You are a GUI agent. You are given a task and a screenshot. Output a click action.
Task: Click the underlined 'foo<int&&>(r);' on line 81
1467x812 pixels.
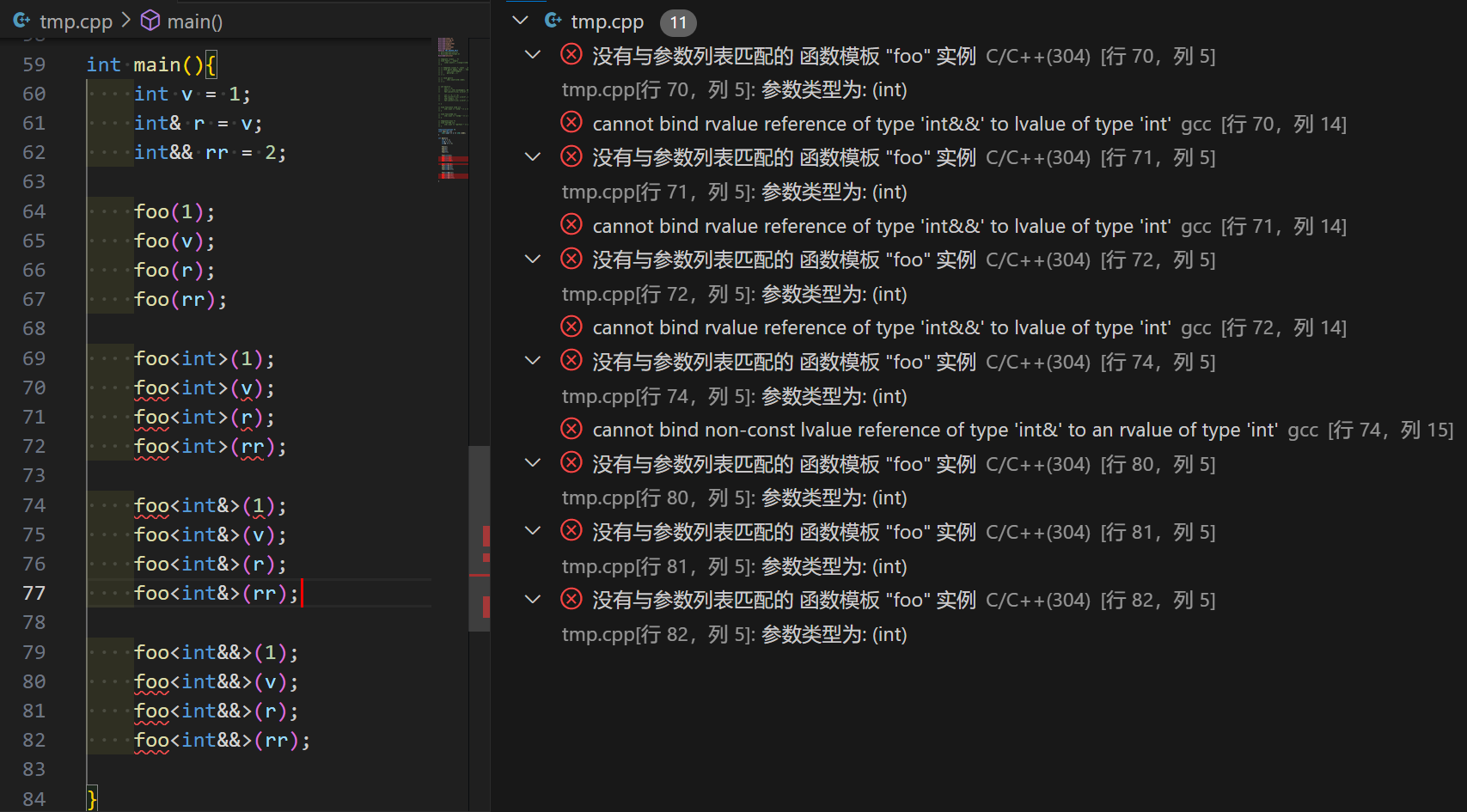point(217,711)
